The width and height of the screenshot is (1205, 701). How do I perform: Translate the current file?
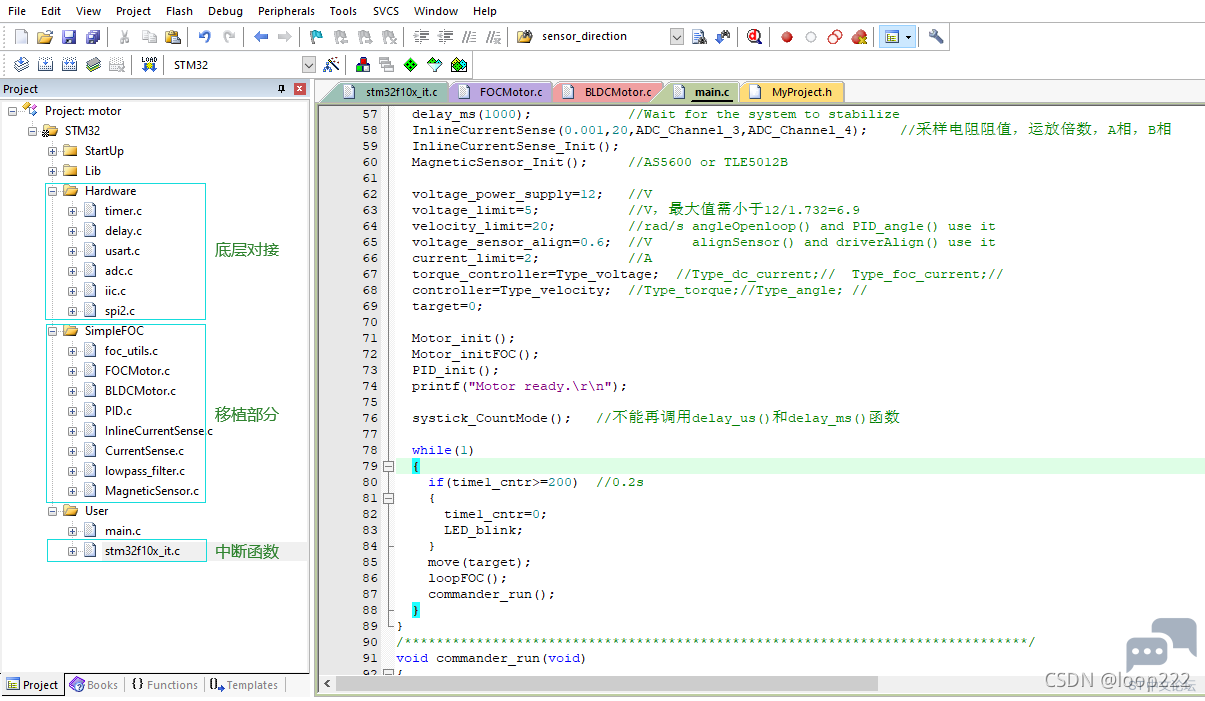tap(21, 64)
